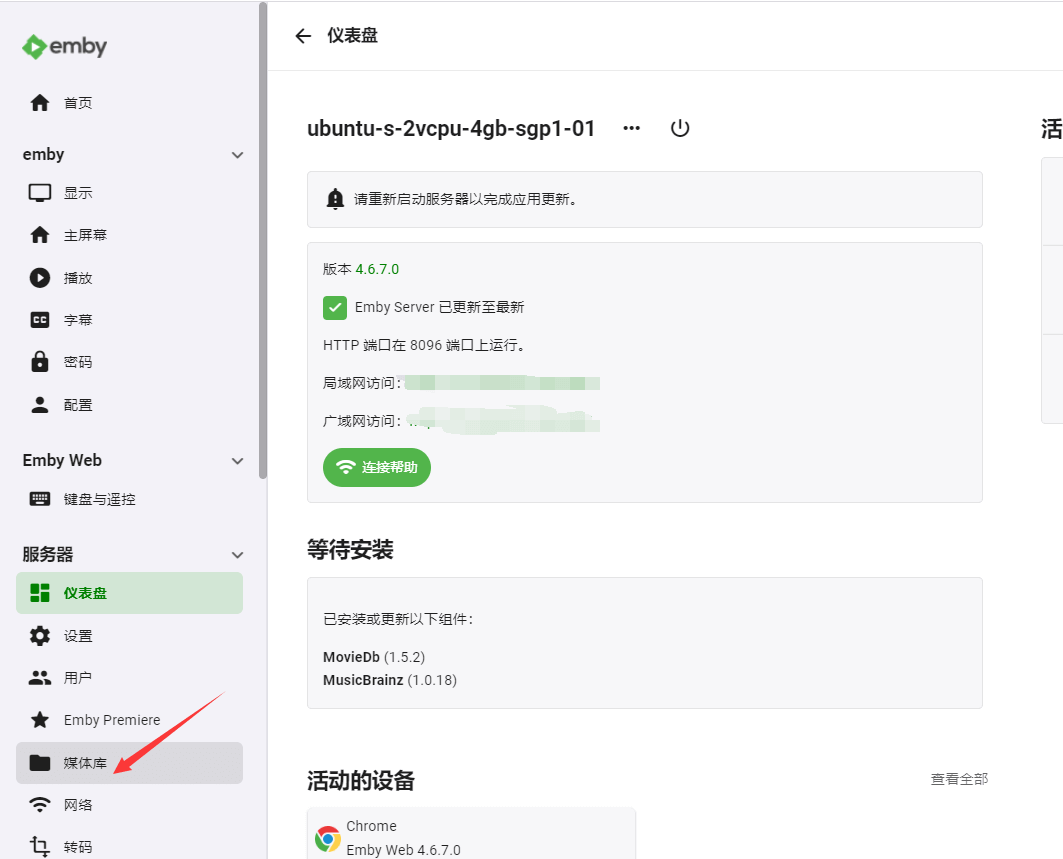1063x859 pixels.
Task: Click the green Emby Server update checkmark
Action: pyautogui.click(x=335, y=307)
